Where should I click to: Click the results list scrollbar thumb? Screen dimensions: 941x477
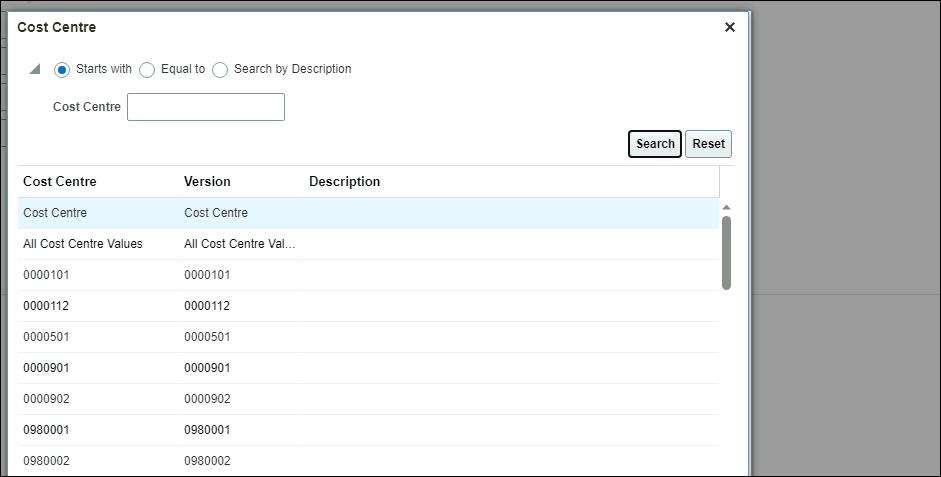[726, 253]
